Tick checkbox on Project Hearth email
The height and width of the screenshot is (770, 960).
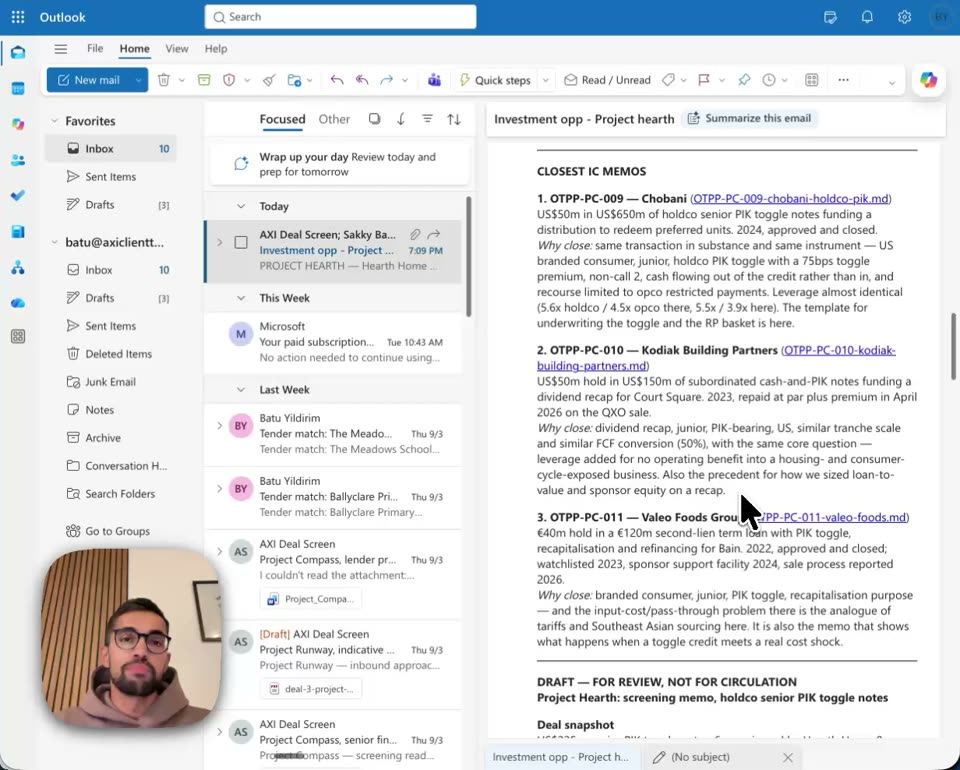coord(241,242)
